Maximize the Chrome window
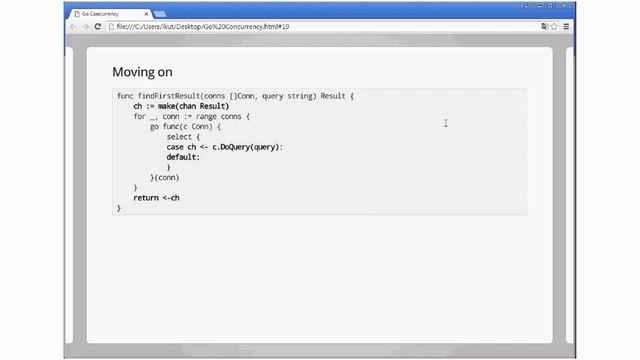 (x=550, y=5)
